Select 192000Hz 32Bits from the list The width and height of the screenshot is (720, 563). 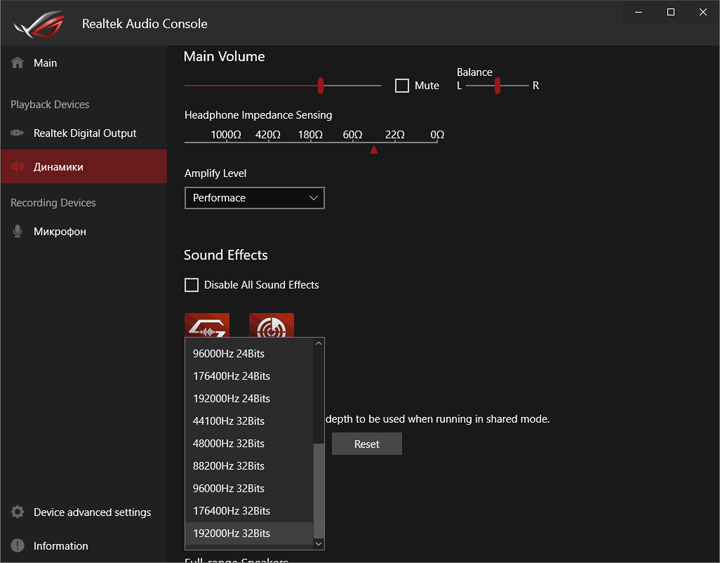231,534
